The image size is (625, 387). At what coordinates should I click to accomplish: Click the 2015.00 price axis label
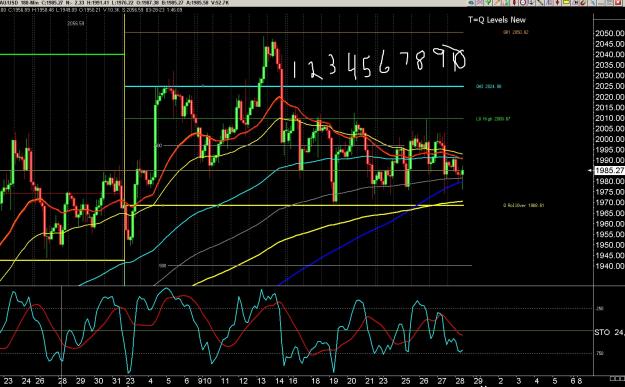coord(609,108)
